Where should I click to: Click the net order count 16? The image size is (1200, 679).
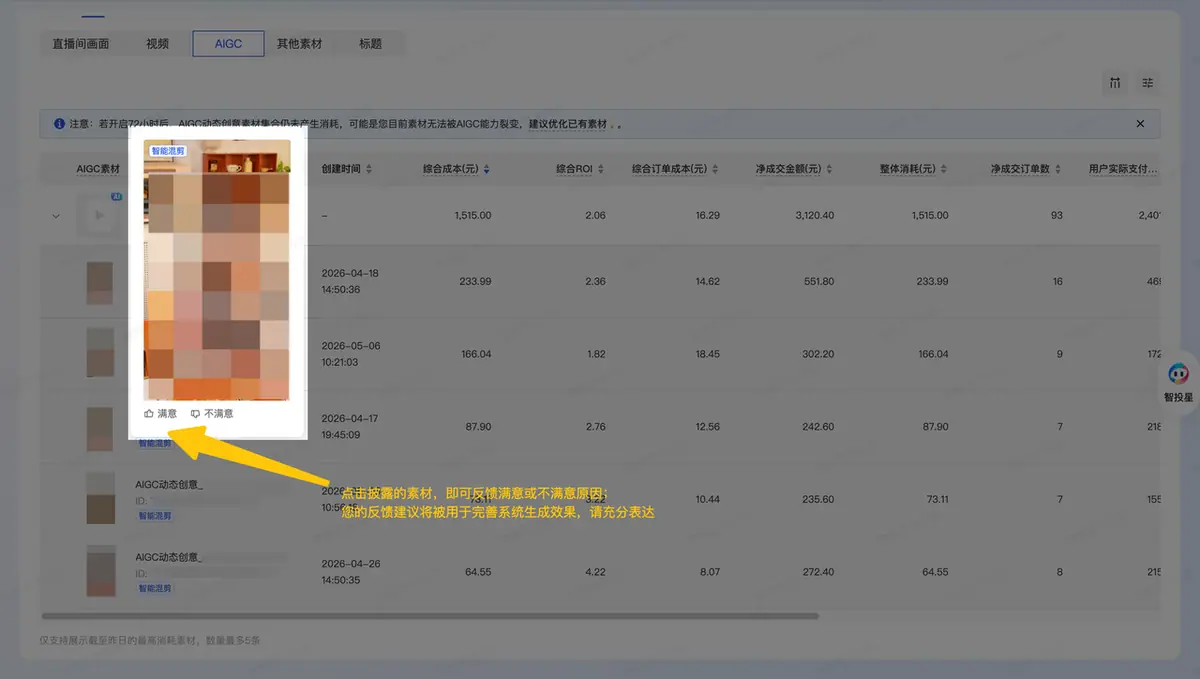click(x=1057, y=282)
